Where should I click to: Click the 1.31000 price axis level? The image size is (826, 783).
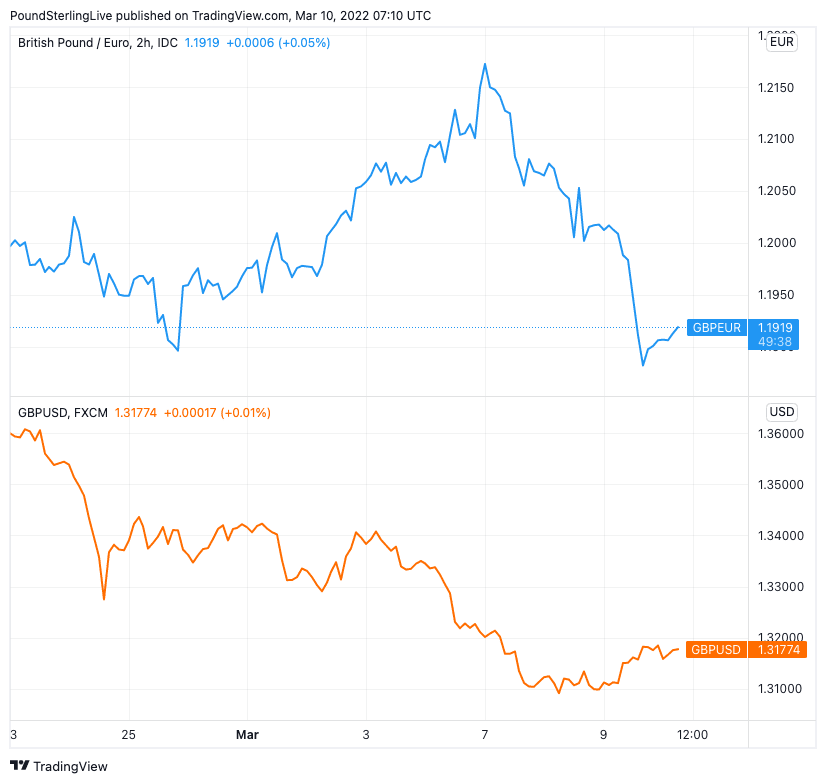(x=780, y=689)
